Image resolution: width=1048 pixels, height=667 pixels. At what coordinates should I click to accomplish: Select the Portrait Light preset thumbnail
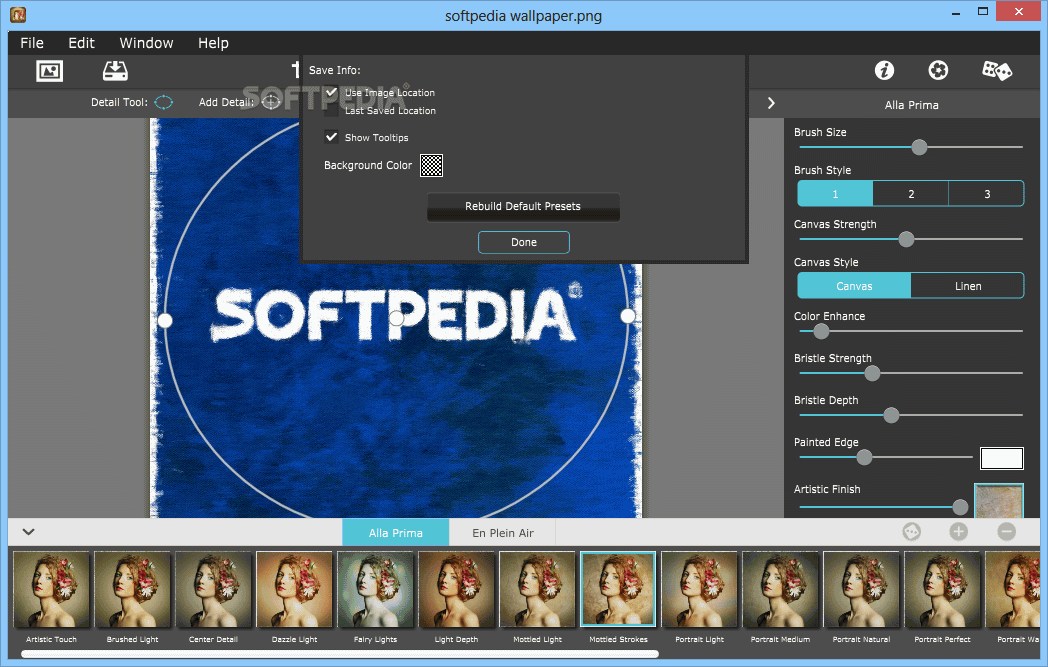(x=699, y=589)
